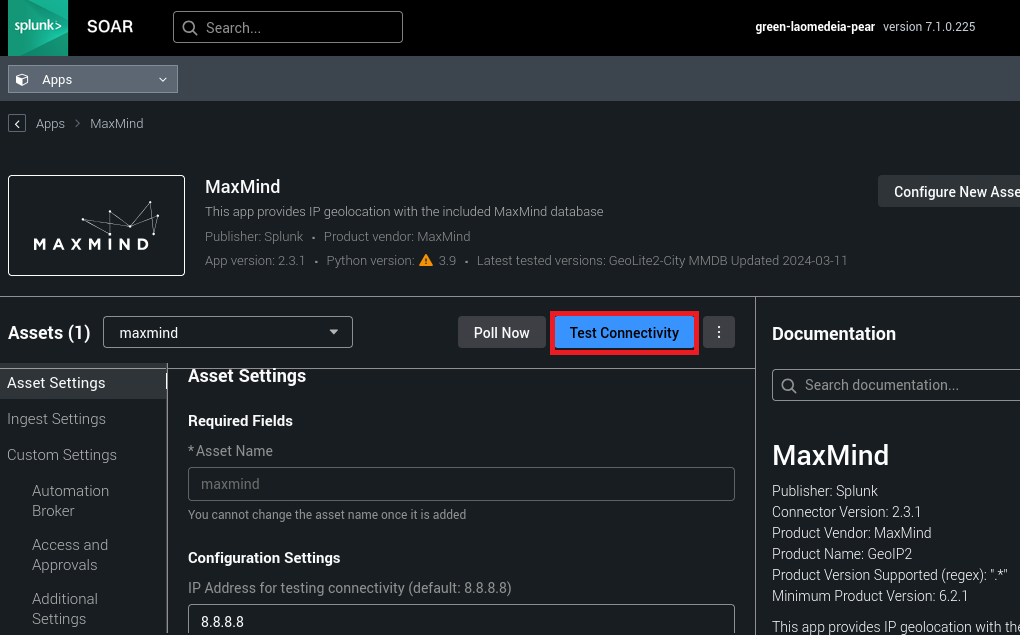
Task: Click the MaxMind app logo image
Action: pos(96,226)
